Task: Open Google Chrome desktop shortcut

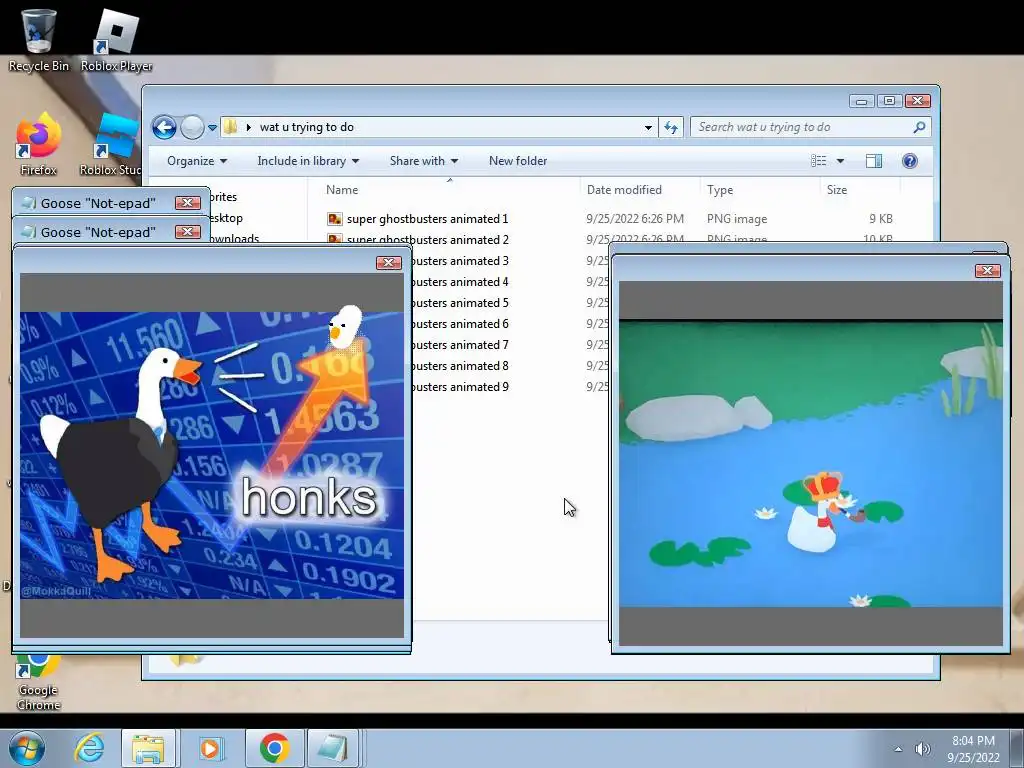Action: click(39, 682)
